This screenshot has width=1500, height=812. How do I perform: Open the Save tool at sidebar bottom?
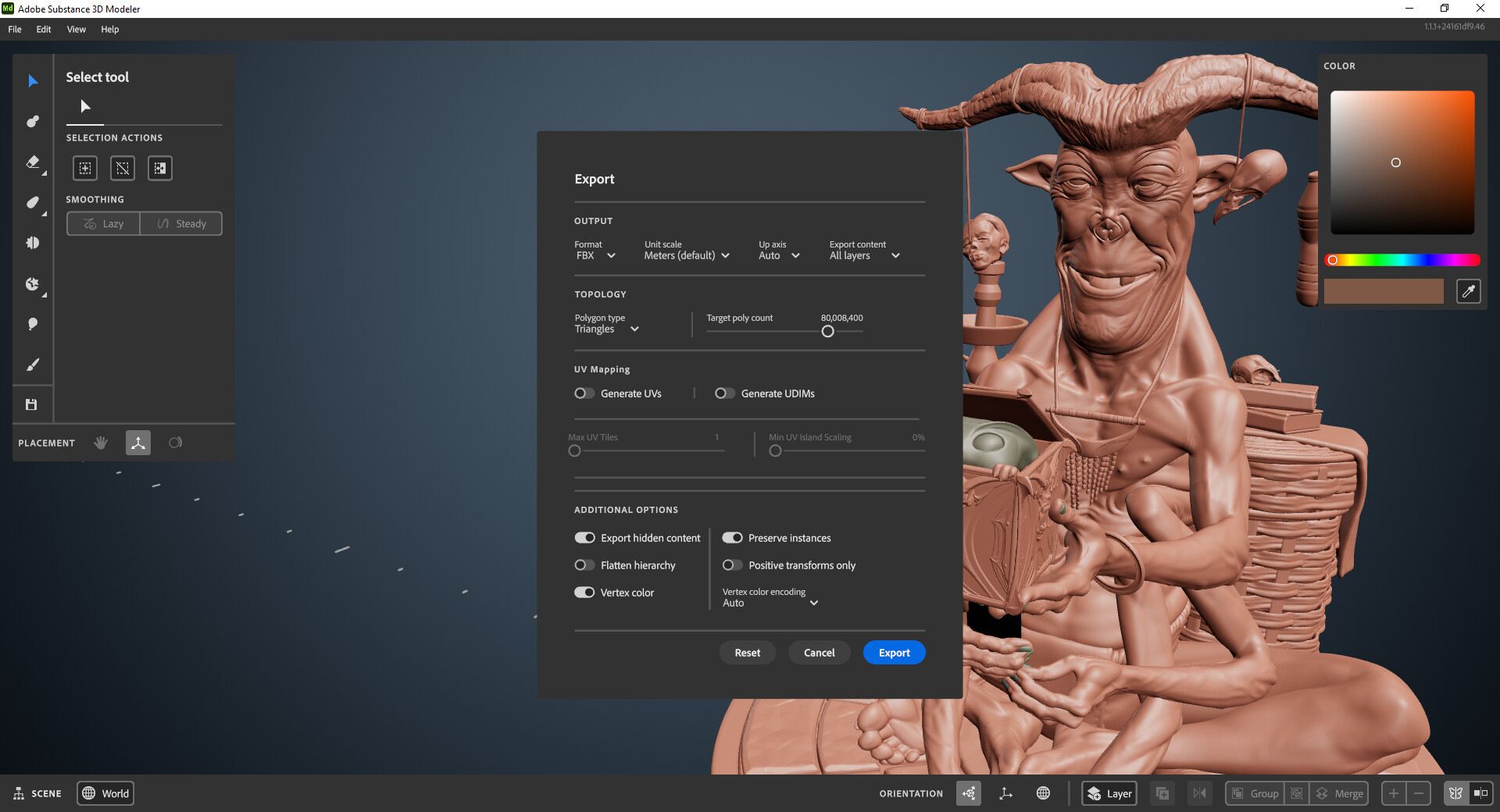click(32, 404)
